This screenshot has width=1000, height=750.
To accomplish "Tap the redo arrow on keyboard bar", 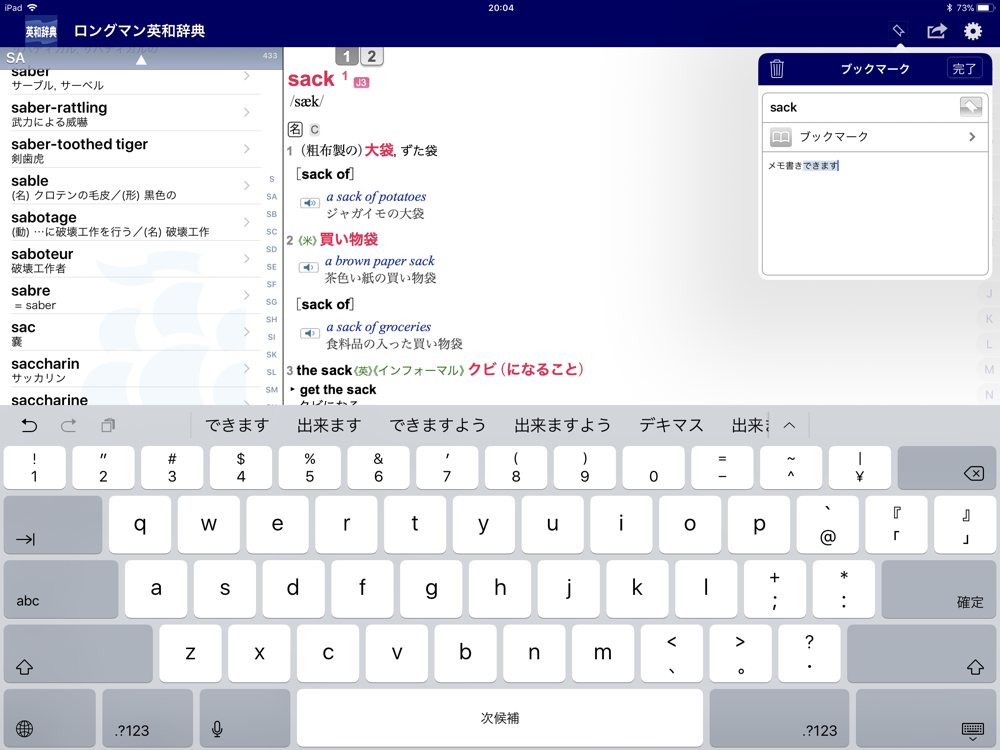I will tap(69, 425).
